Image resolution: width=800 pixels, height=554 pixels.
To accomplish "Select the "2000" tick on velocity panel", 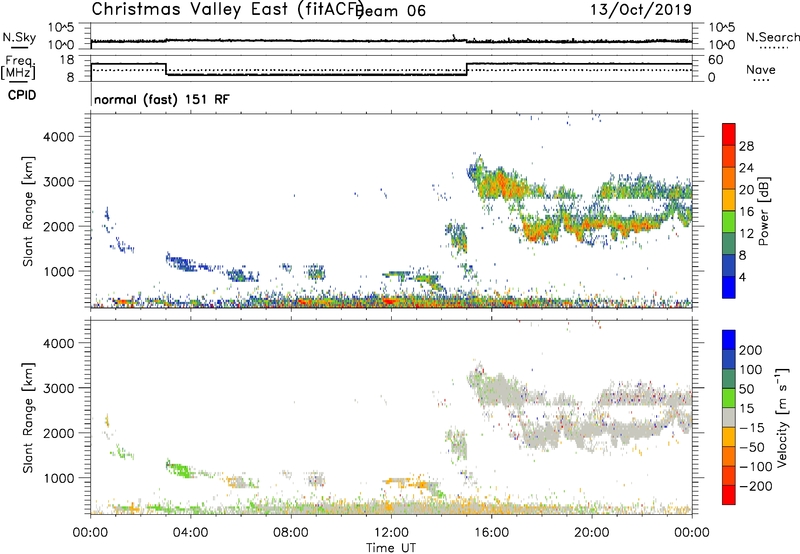I will (x=59, y=433).
